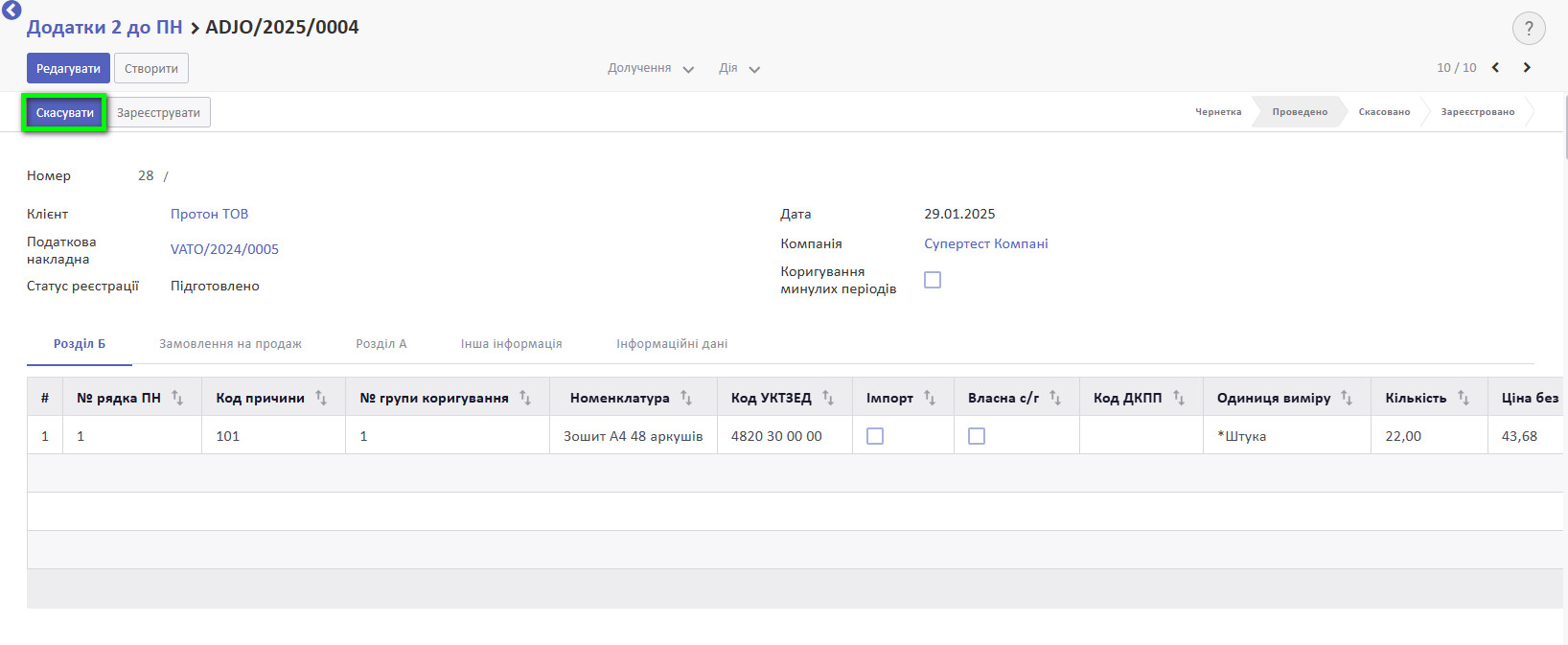The image size is (1568, 645).
Task: Sort by Власна с/г column icon
Action: 1055,398
